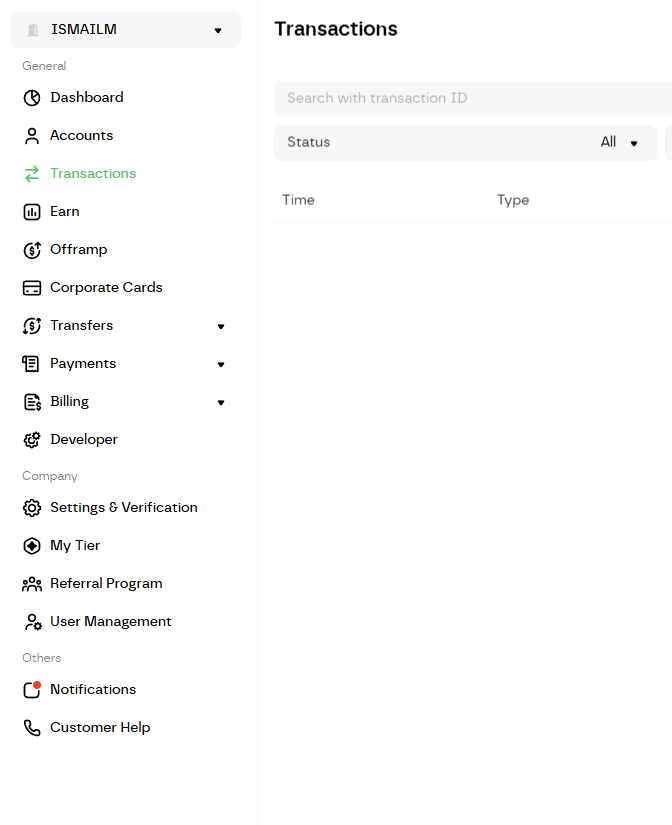Click the Time column header
This screenshot has height=825, width=672.
tap(298, 200)
